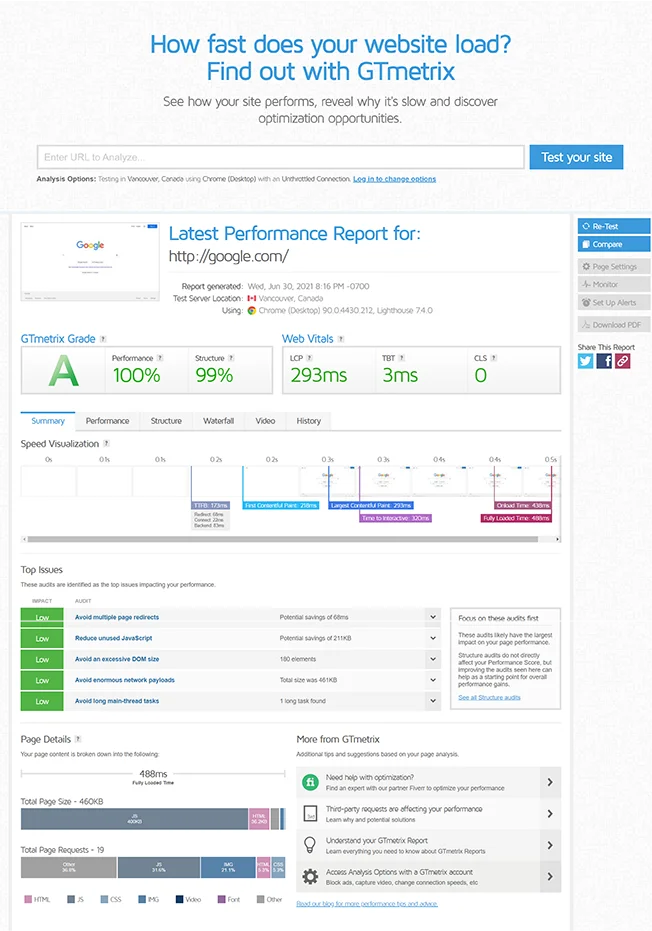Click Page Details help icon

[x=78, y=739]
